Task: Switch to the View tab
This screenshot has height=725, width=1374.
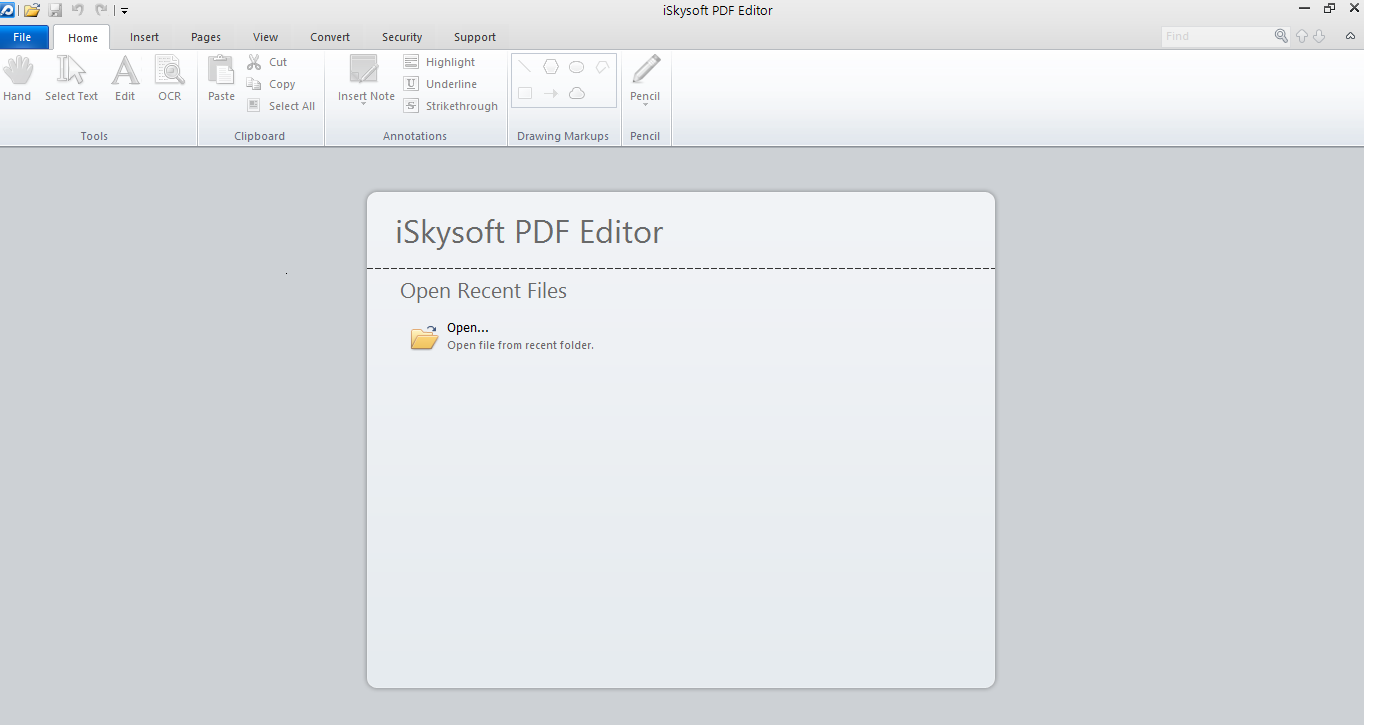Action: [x=266, y=37]
